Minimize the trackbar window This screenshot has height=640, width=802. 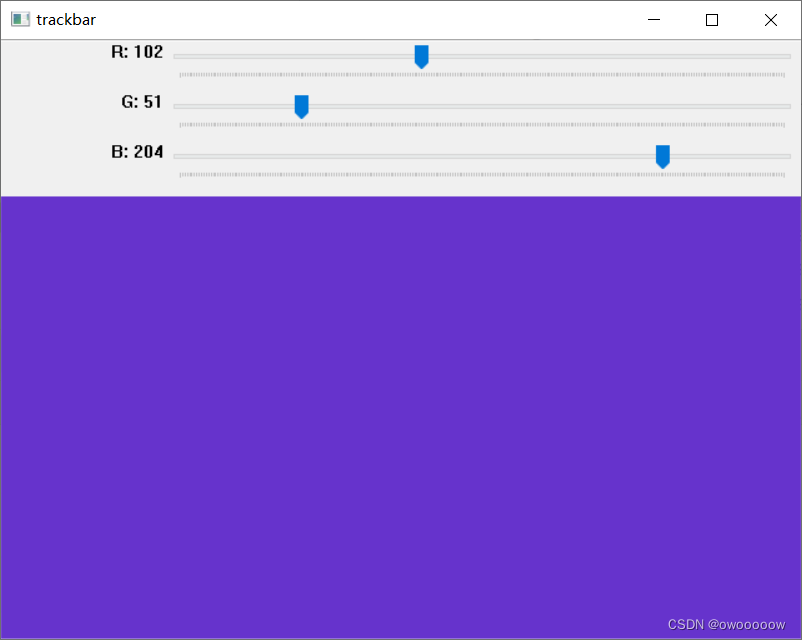coord(653,19)
